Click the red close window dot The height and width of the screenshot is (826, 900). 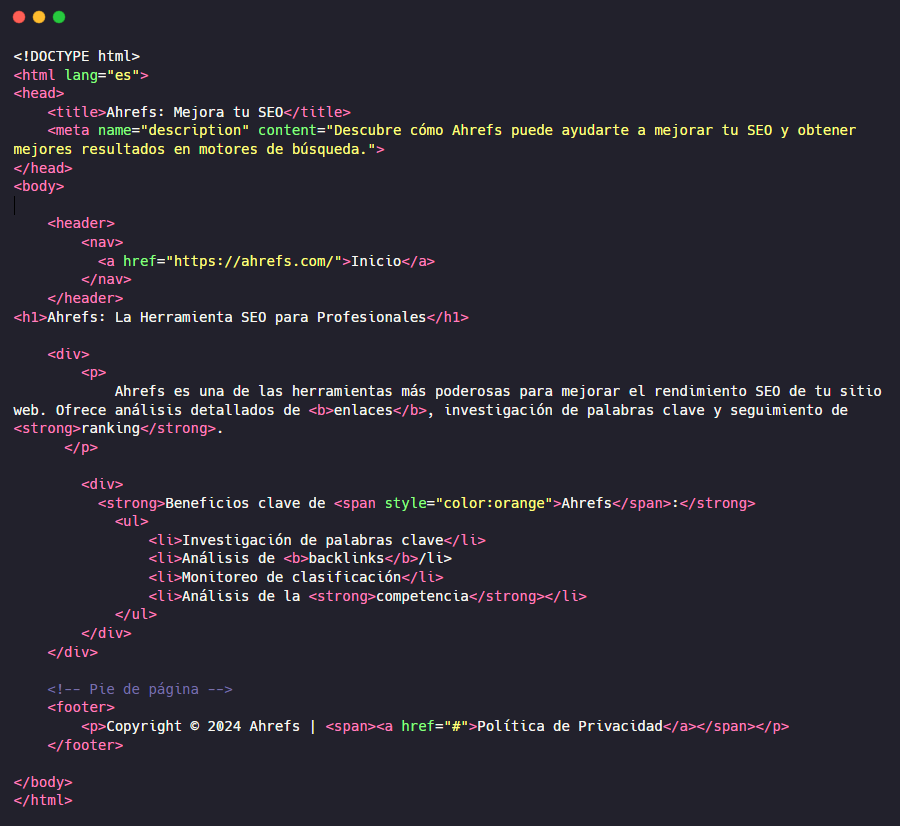click(x=19, y=17)
